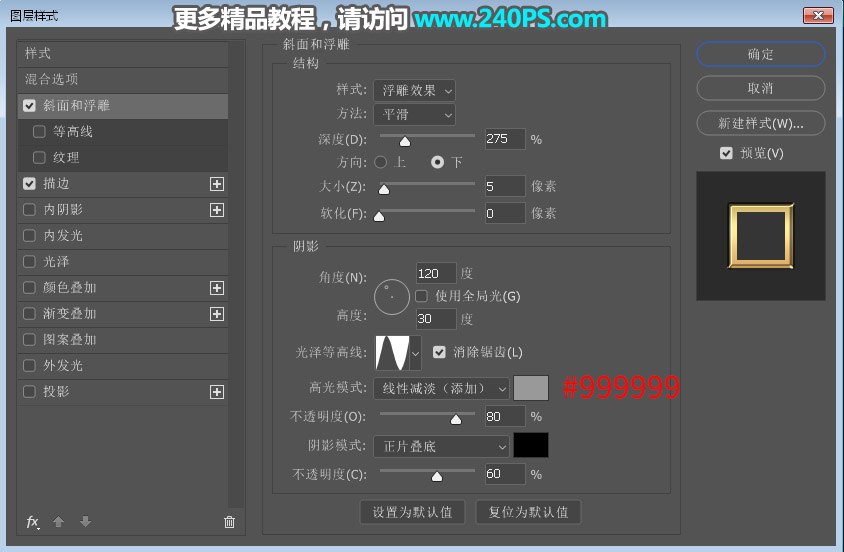Open the fx effects menu icon

(32, 522)
